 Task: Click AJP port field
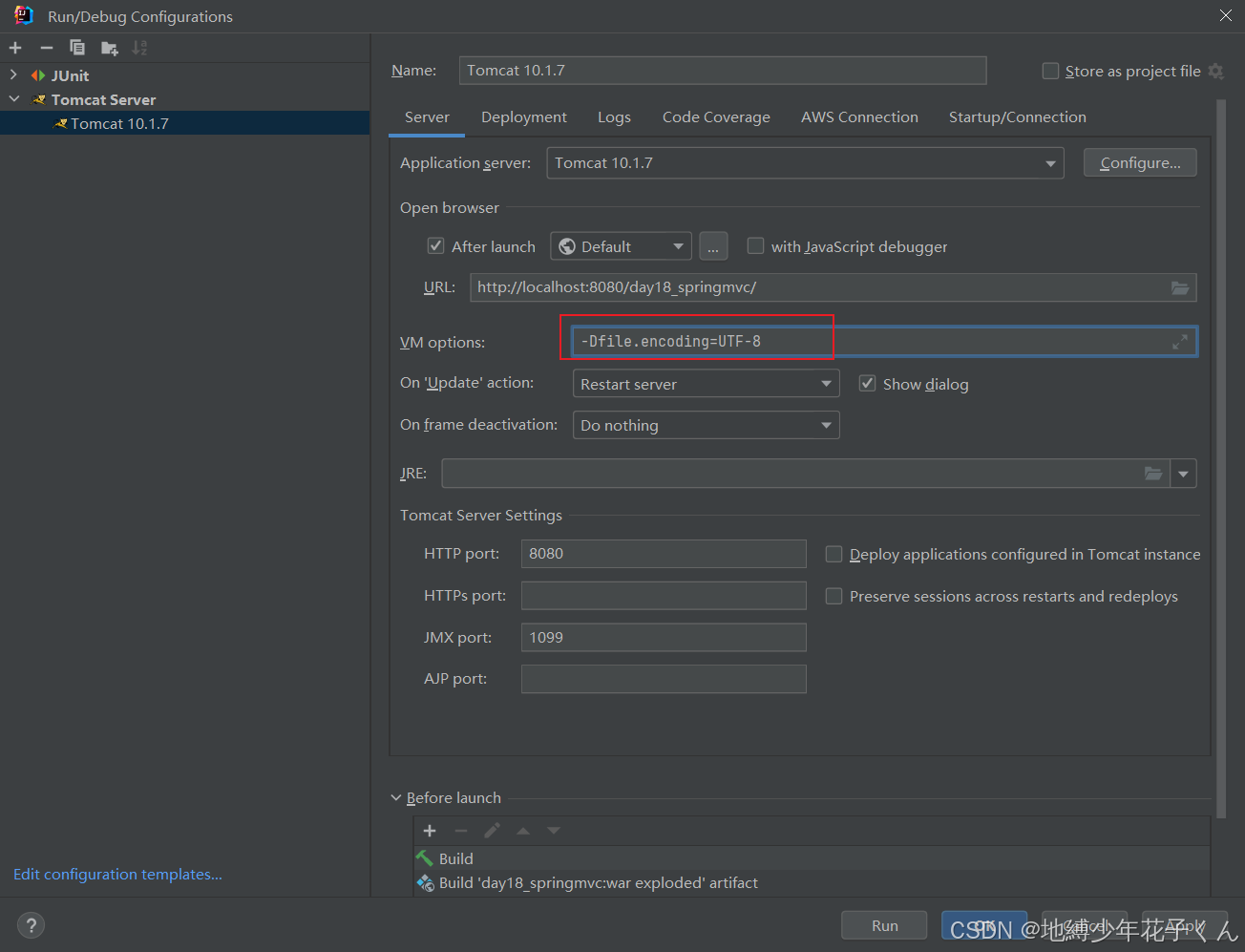click(664, 679)
